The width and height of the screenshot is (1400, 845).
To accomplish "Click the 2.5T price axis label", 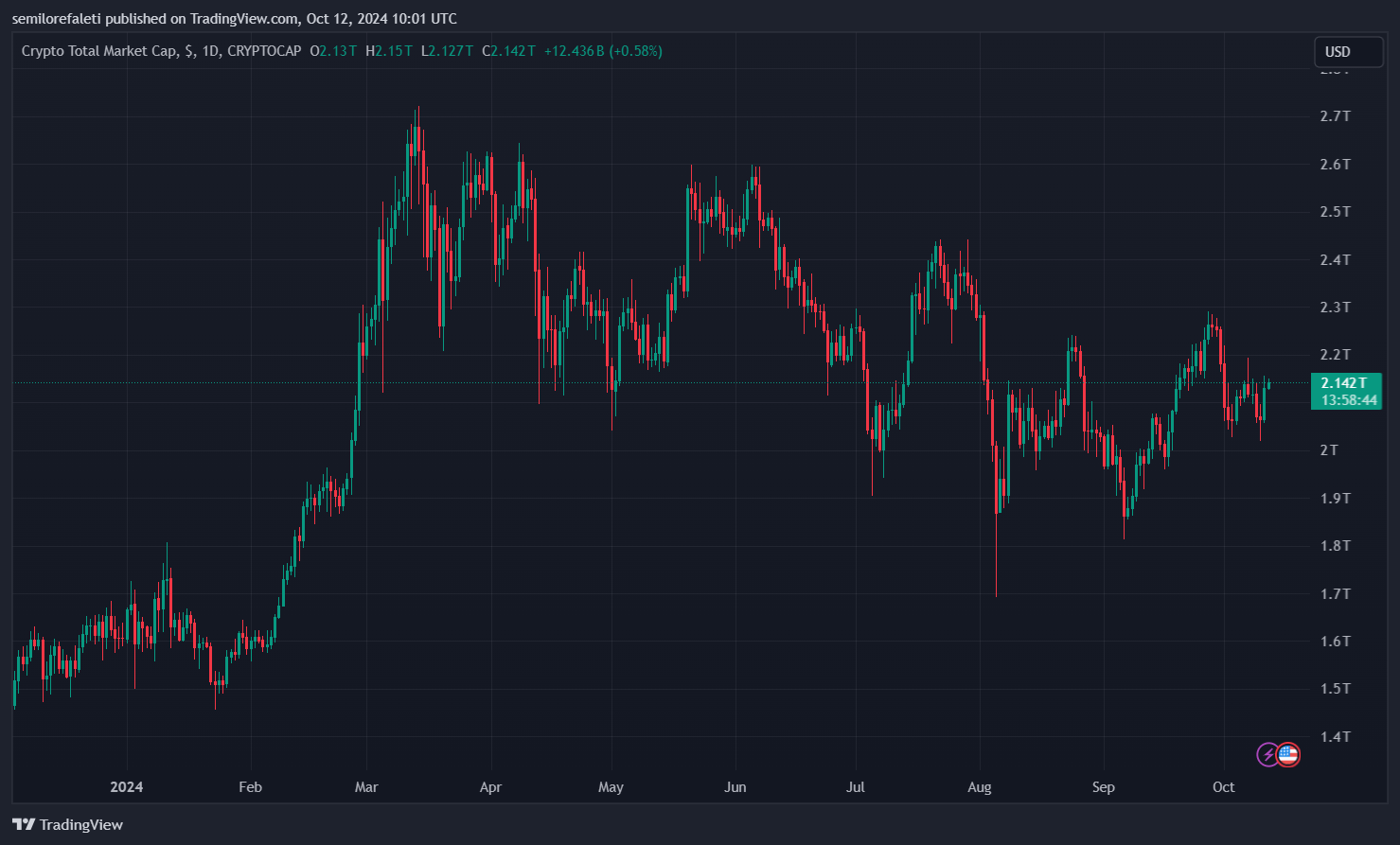I will pos(1335,211).
